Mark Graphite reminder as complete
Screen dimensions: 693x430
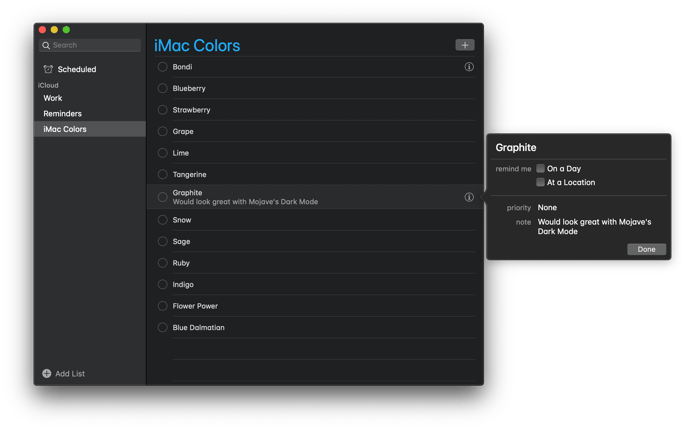click(163, 197)
